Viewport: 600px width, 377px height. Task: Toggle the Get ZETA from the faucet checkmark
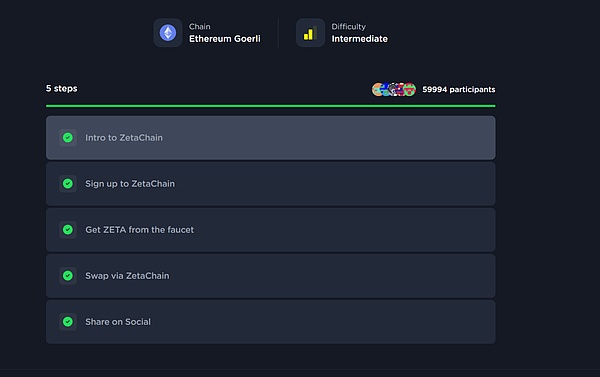point(68,230)
